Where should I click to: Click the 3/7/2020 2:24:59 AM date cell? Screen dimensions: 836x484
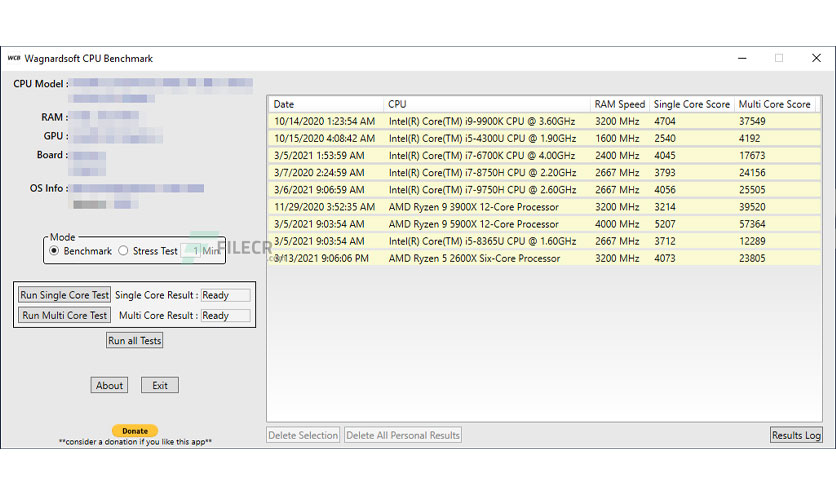tap(319, 172)
